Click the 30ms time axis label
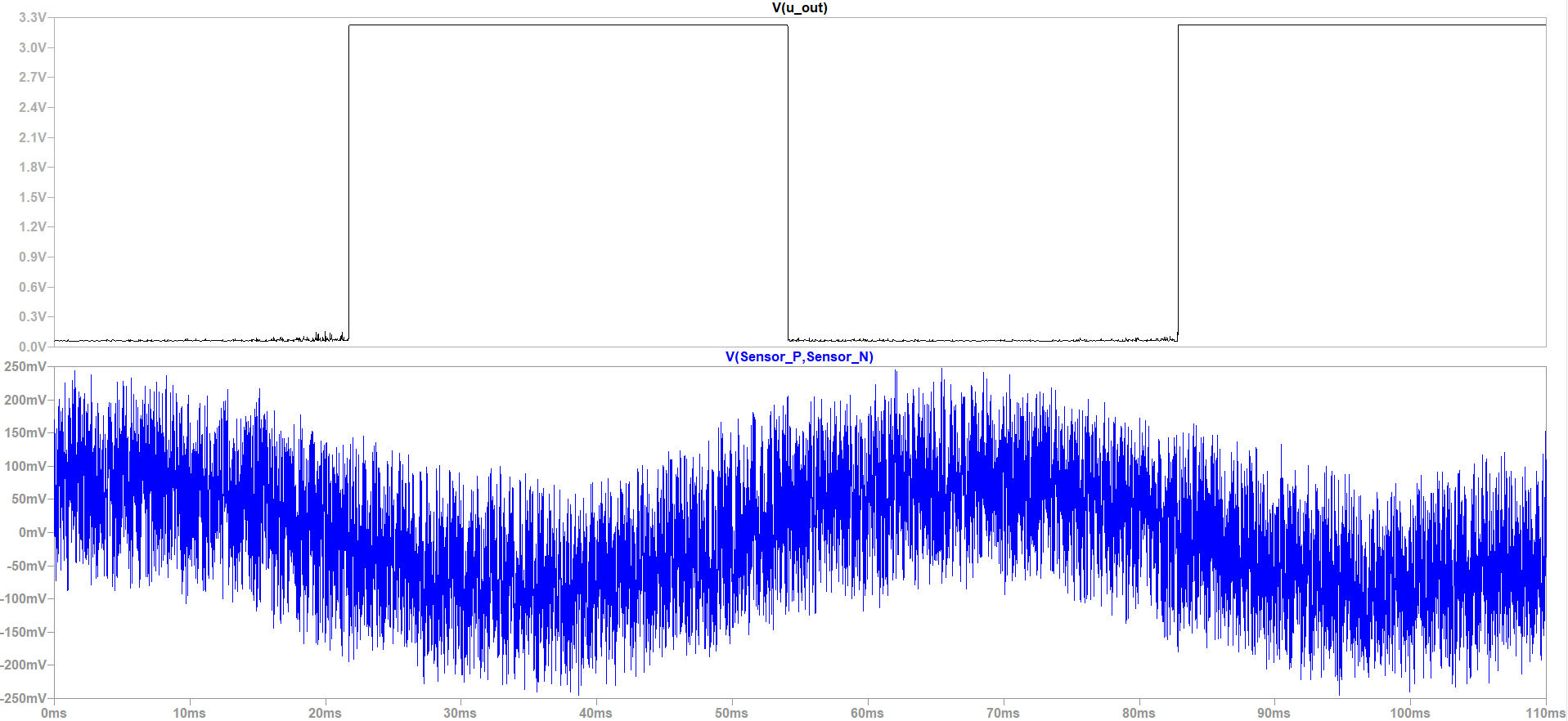The height and width of the screenshot is (721, 1568). point(460,713)
